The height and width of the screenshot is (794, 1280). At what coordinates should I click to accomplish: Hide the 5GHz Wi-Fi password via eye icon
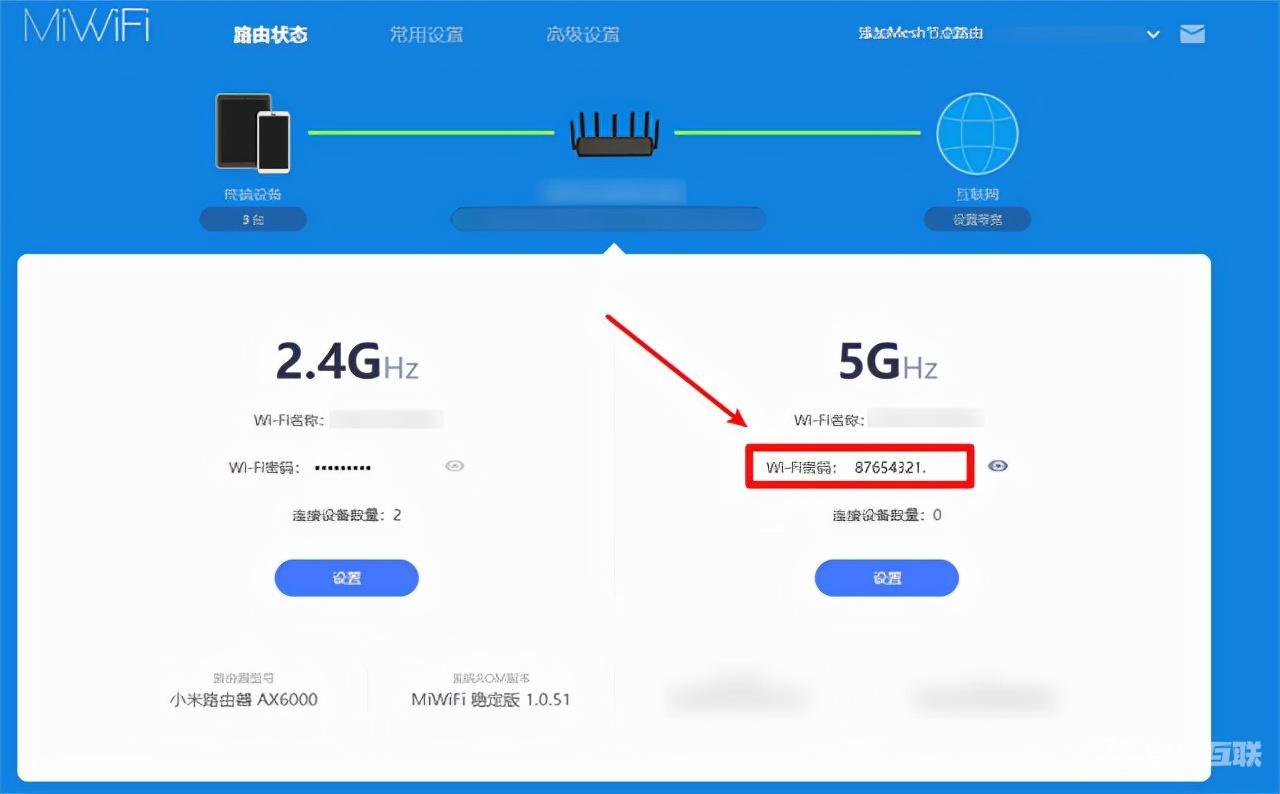coord(997,466)
